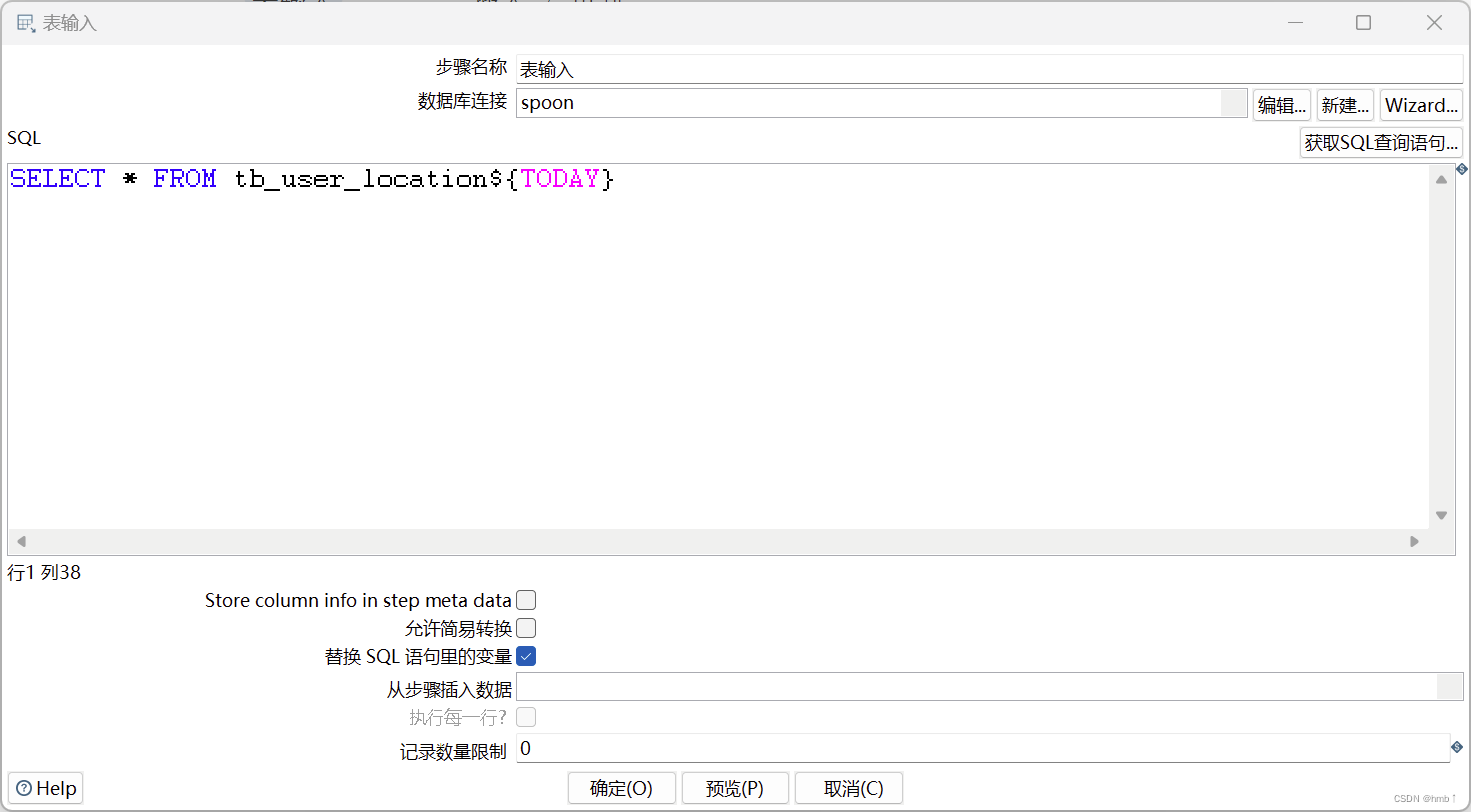
Task: Click the 行1 列38 status text
Action: (x=44, y=572)
